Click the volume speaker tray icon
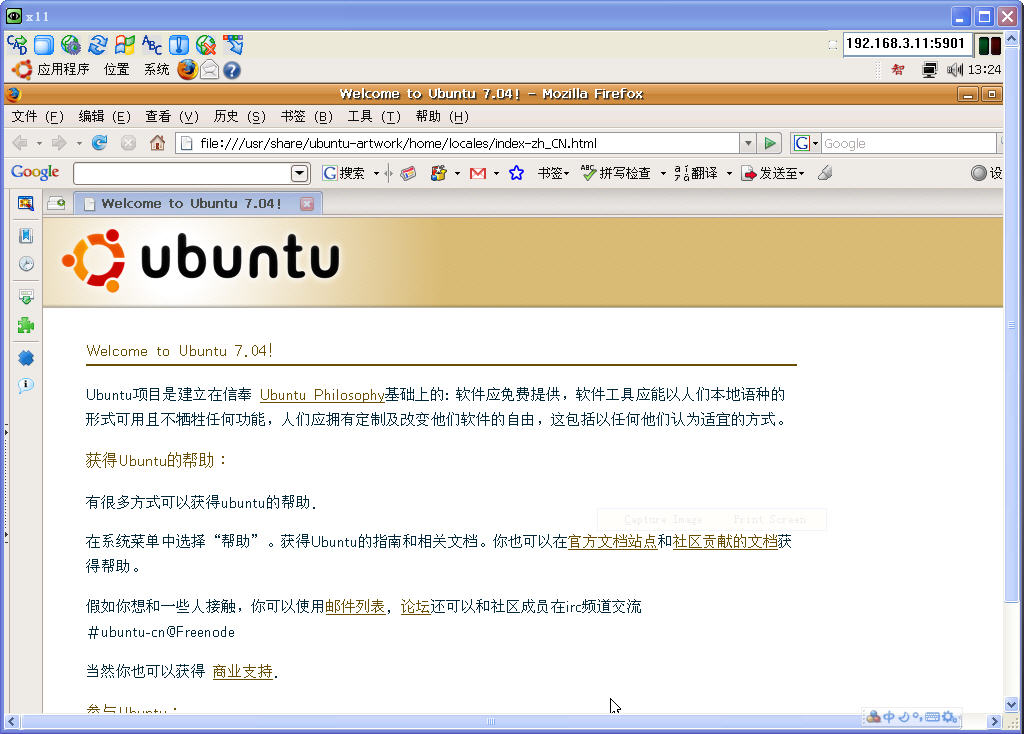 click(955, 69)
